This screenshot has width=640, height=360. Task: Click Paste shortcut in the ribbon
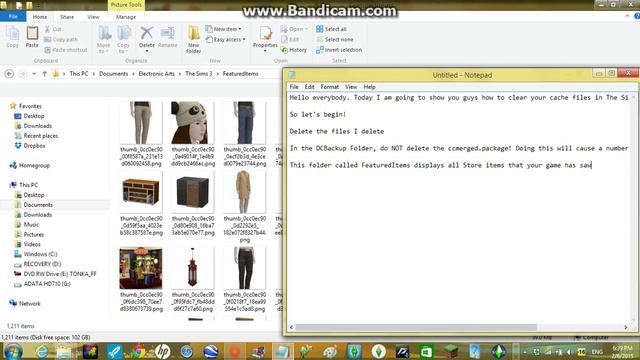coord(65,50)
